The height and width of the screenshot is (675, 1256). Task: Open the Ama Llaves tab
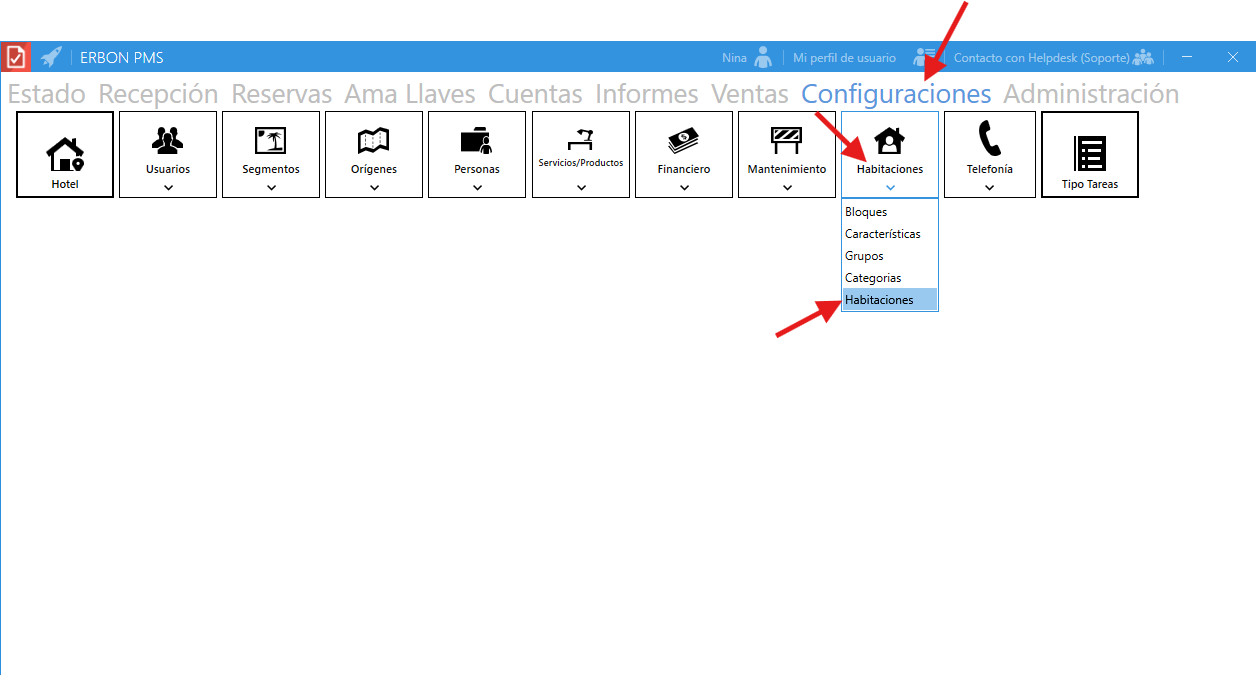pyautogui.click(x=410, y=94)
